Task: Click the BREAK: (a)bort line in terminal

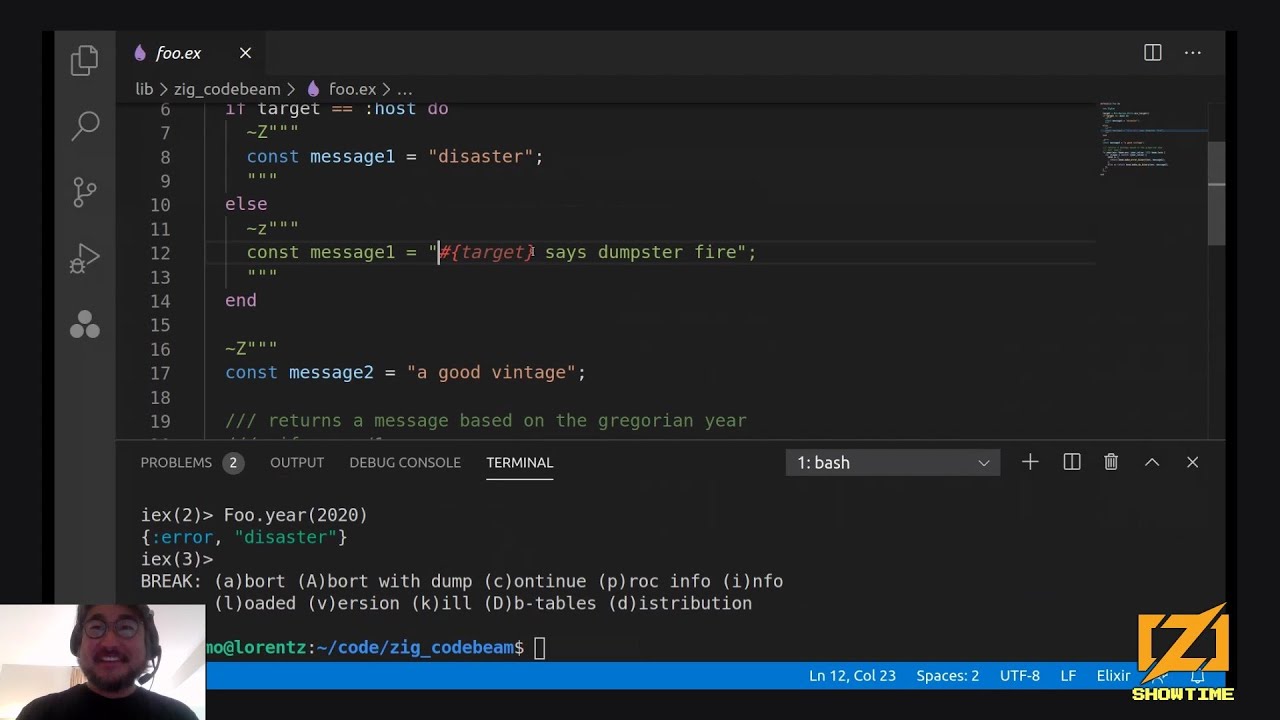Action: 462,581
